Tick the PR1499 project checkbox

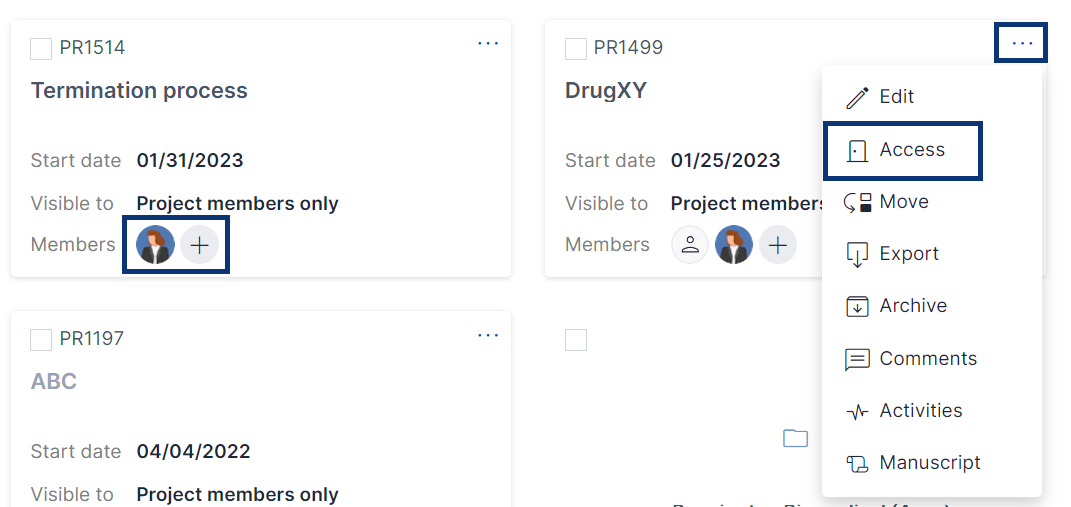pyautogui.click(x=576, y=49)
